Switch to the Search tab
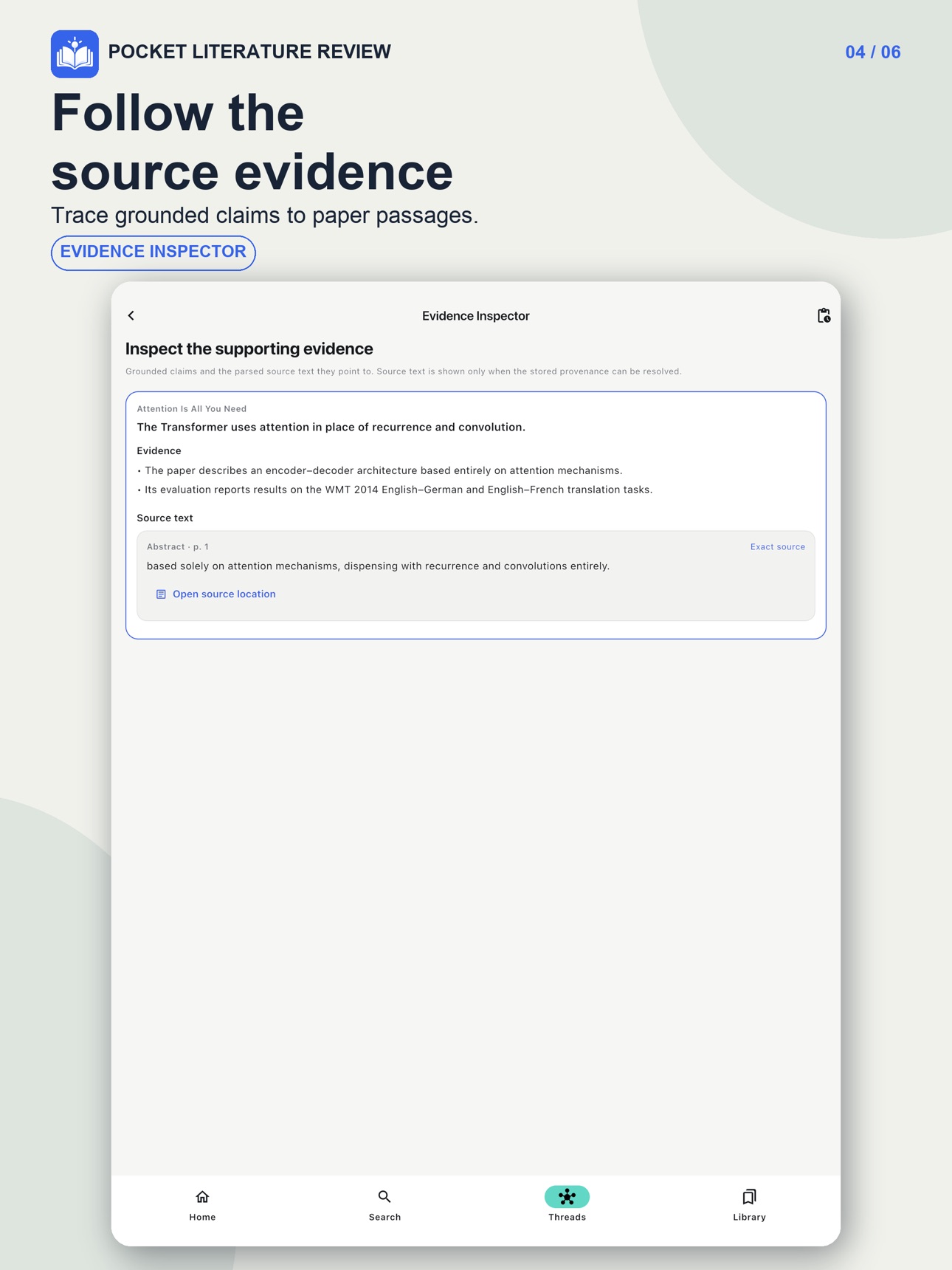This screenshot has width=952, height=1270. pos(384,1204)
